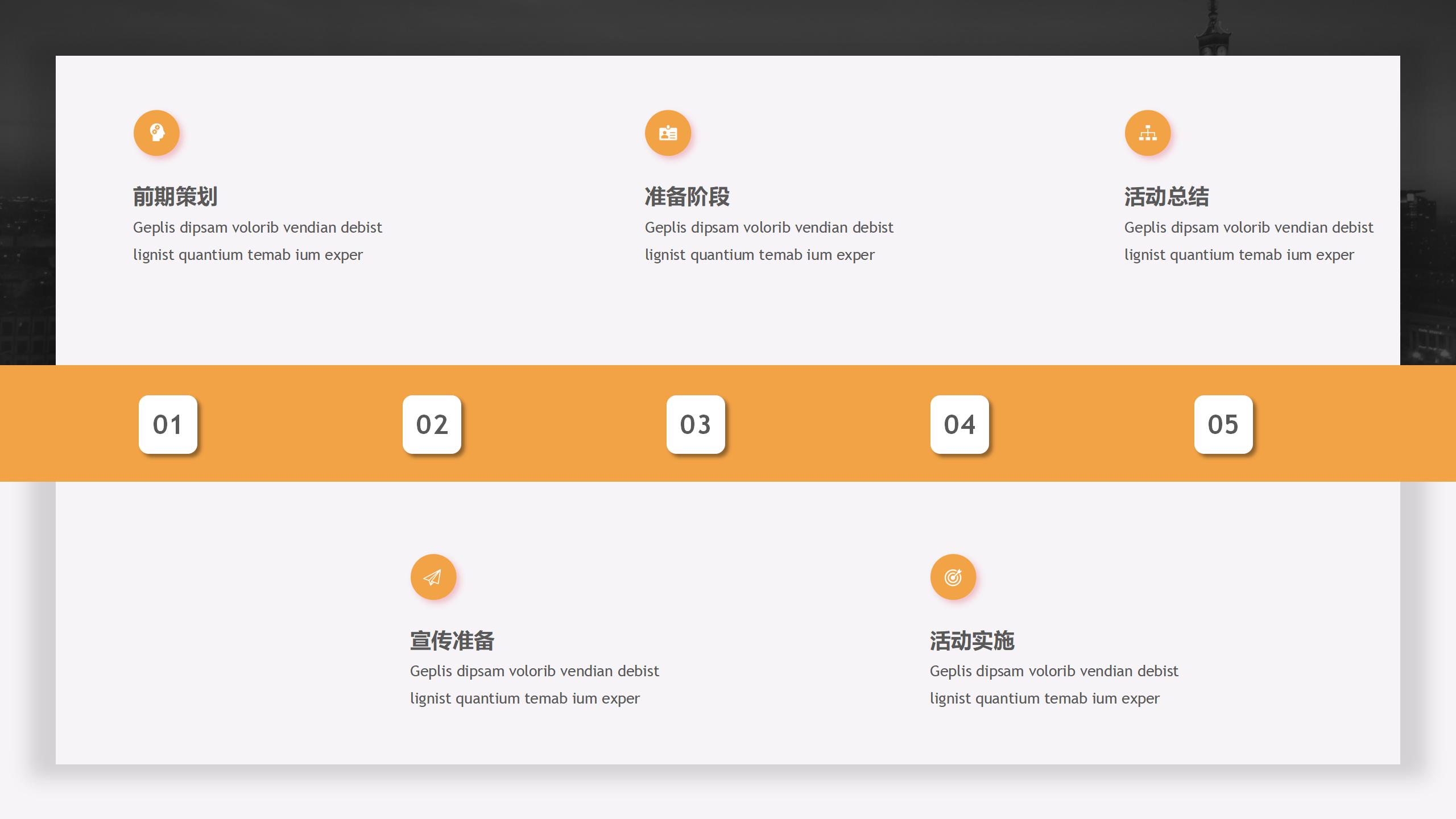
Task: Select the number badge 01
Action: coord(168,424)
